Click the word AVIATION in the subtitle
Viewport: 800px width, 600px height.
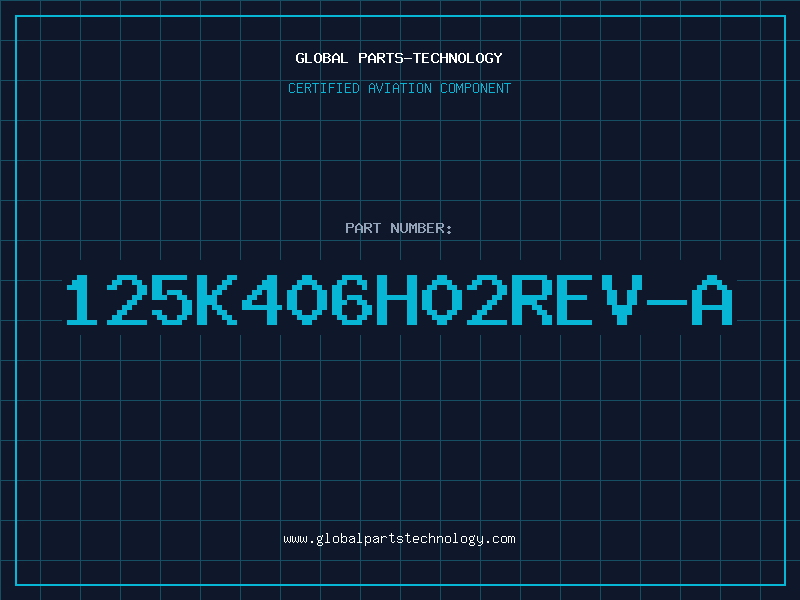[399, 88]
